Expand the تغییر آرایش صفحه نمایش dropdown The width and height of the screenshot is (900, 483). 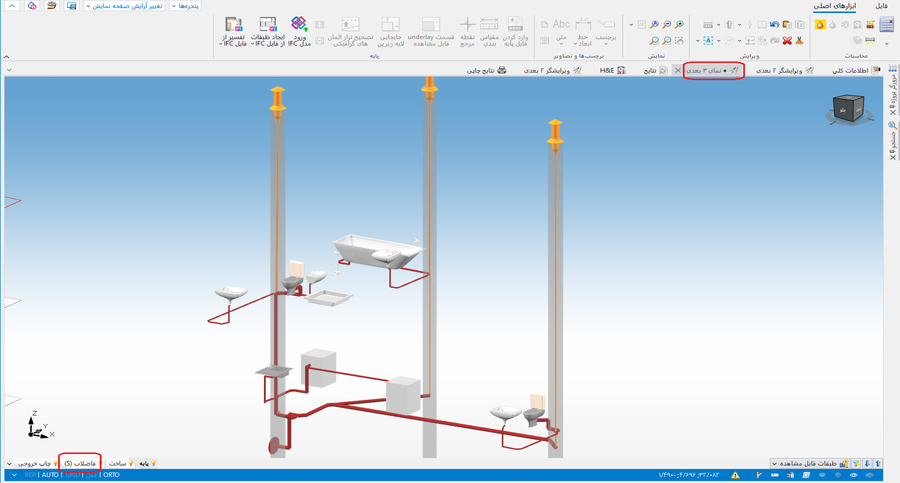coord(125,6)
